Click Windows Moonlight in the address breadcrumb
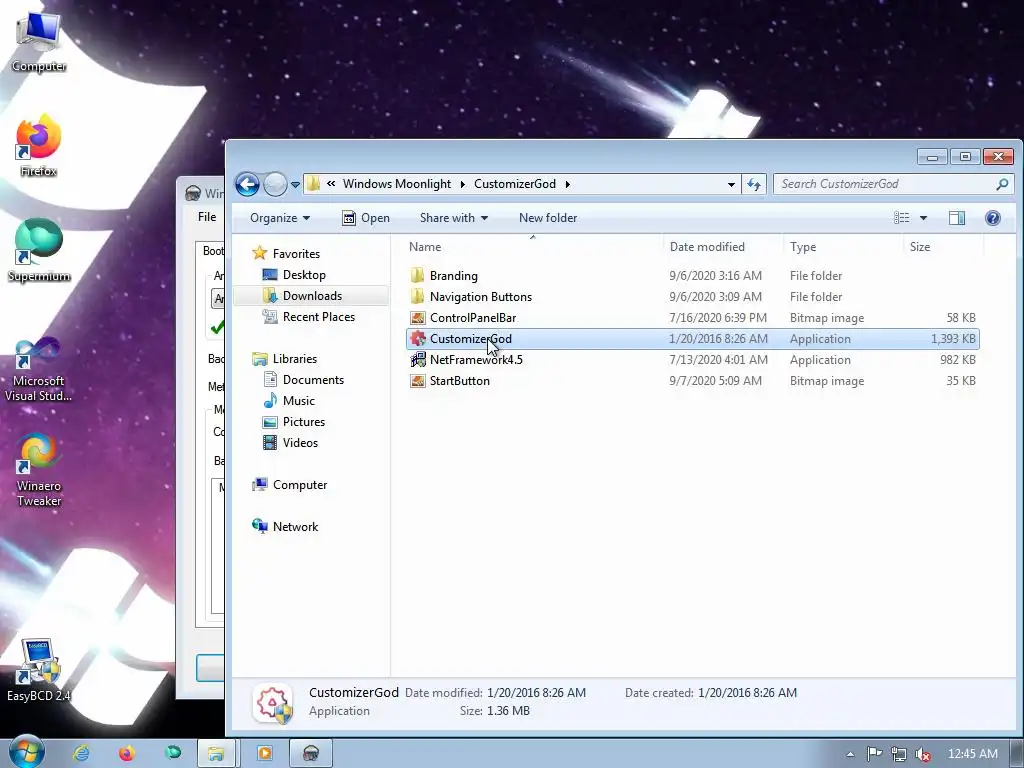This screenshot has width=1024, height=768. [x=396, y=184]
